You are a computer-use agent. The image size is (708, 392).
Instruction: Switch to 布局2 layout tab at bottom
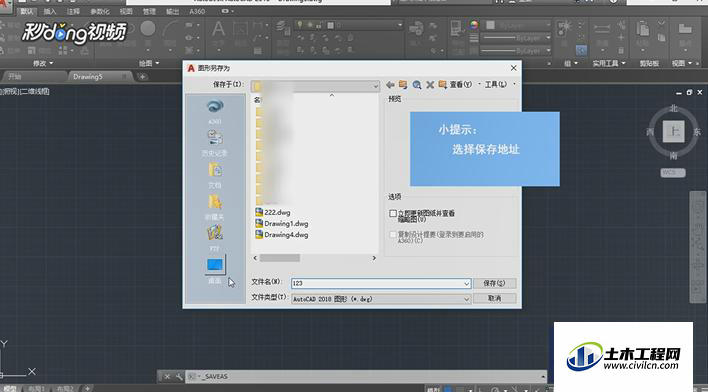click(x=65, y=388)
